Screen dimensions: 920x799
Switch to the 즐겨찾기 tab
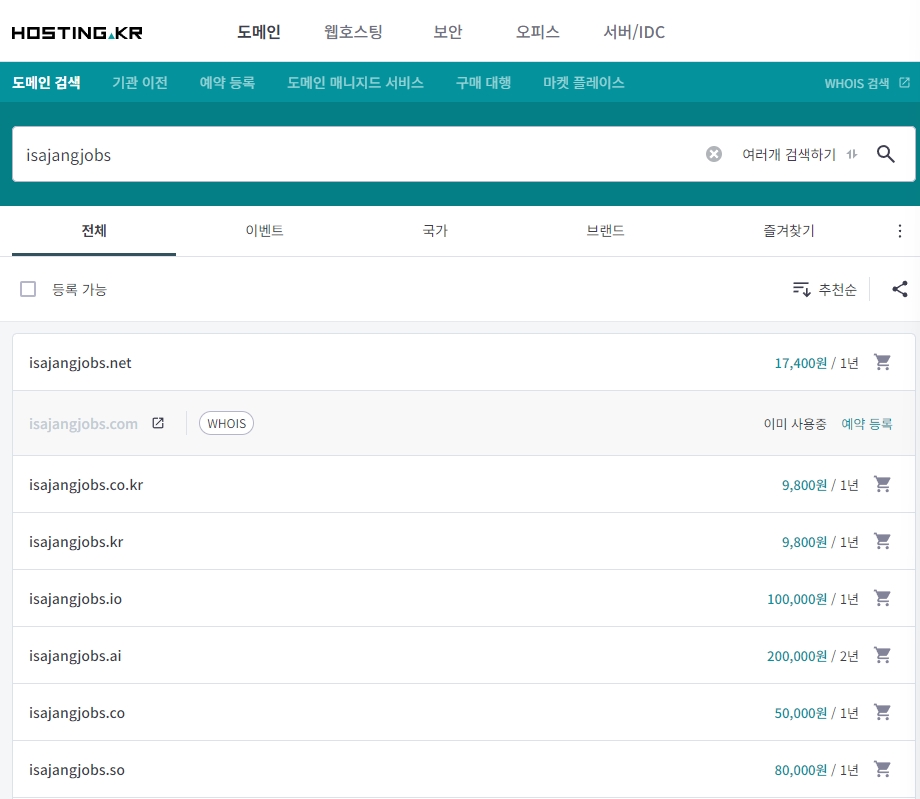point(789,231)
